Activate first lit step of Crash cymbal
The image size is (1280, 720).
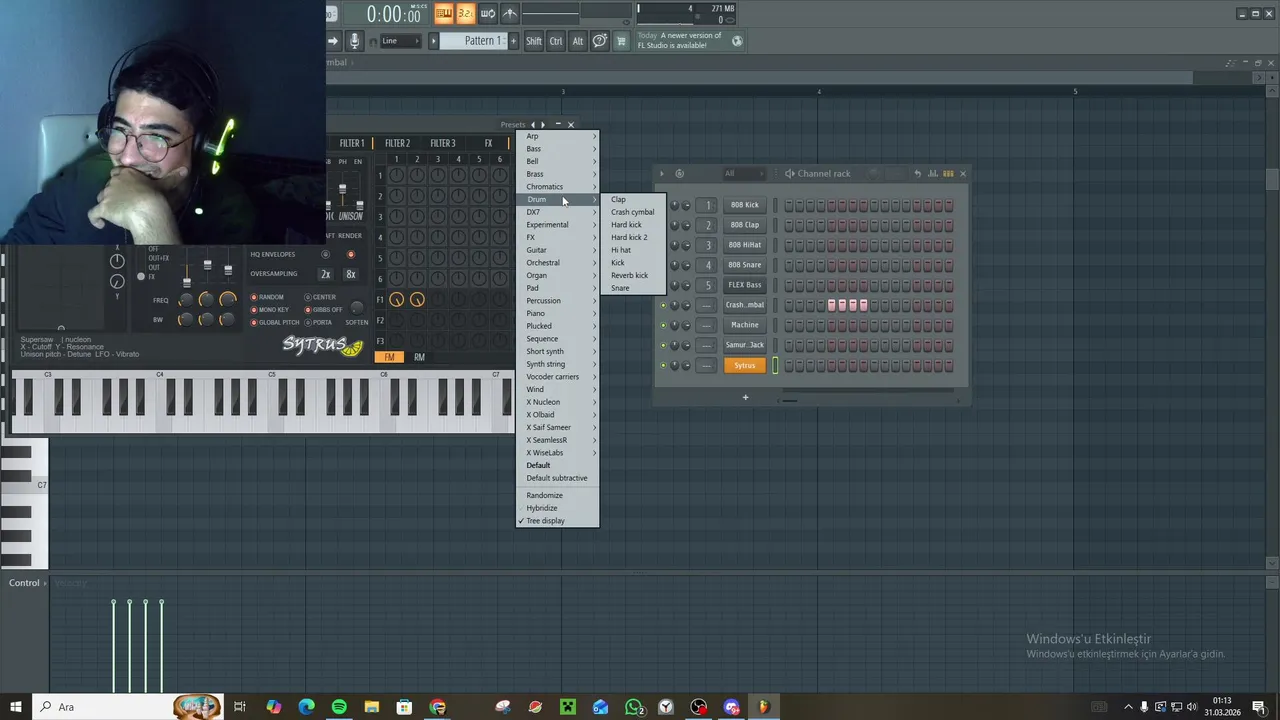(x=831, y=305)
